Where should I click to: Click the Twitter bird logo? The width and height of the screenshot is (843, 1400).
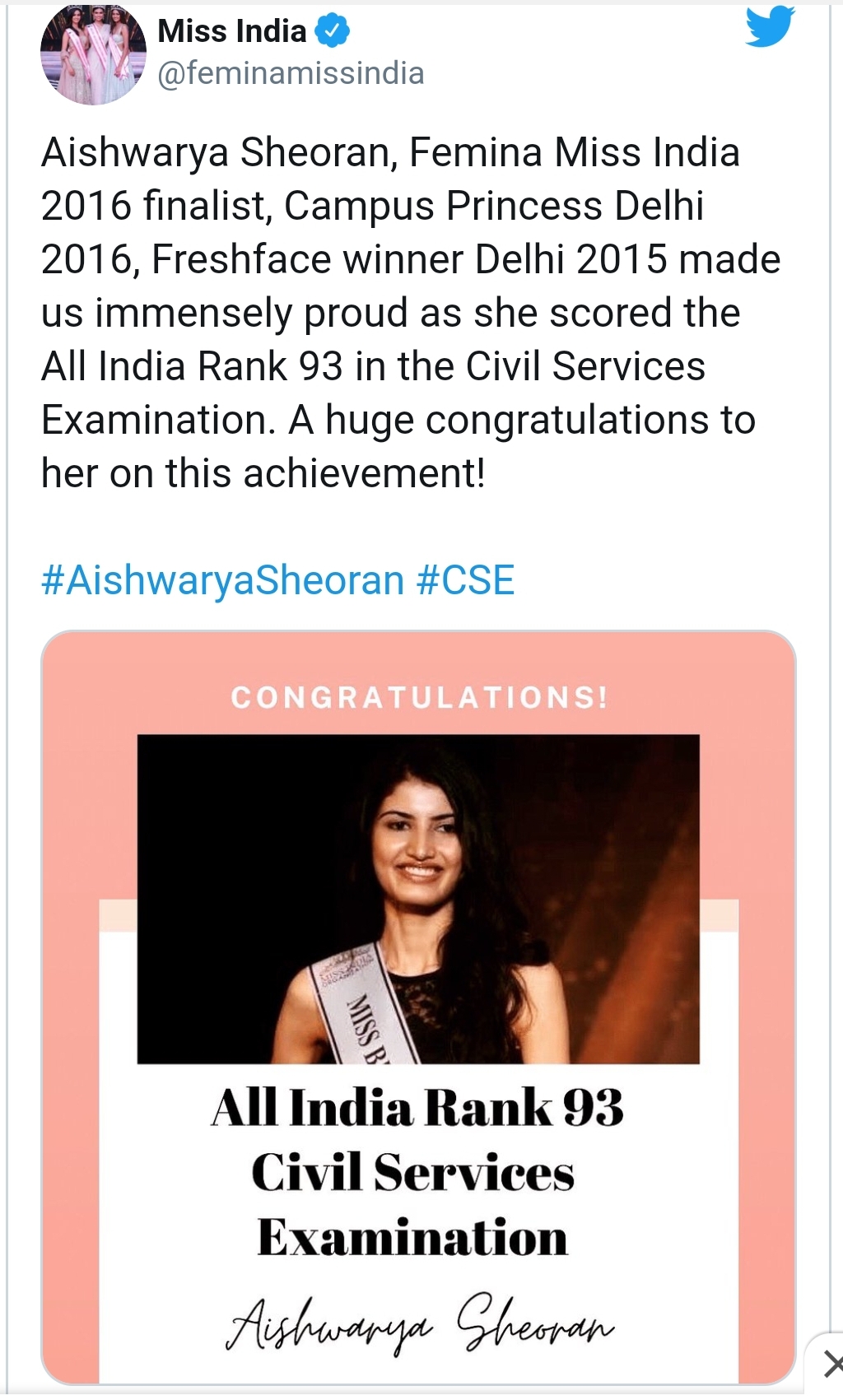click(x=770, y=27)
